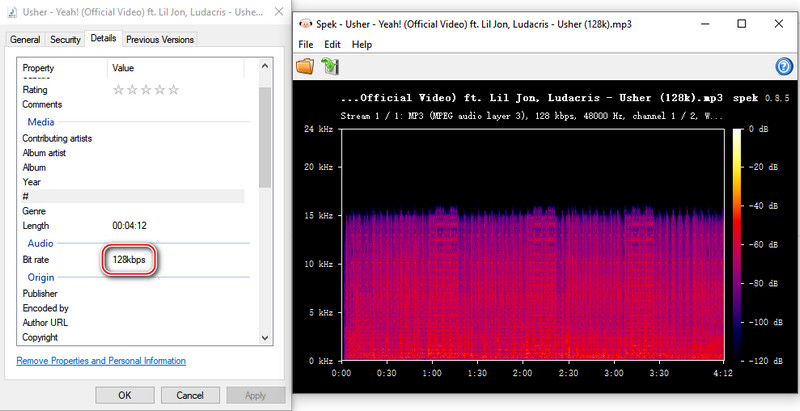Click the Contributing artists property row
This screenshot has width=800, height=411.
(132, 138)
